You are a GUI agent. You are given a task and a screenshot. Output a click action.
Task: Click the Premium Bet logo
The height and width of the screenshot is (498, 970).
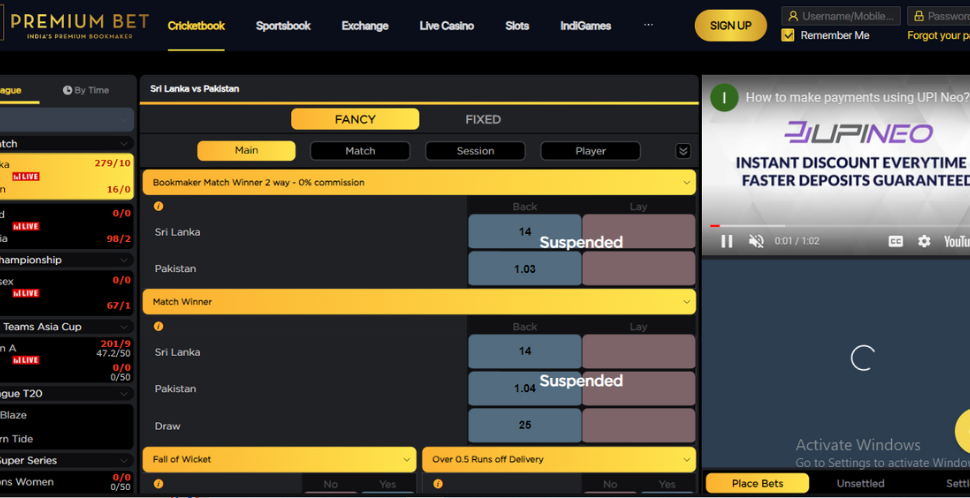[75, 25]
